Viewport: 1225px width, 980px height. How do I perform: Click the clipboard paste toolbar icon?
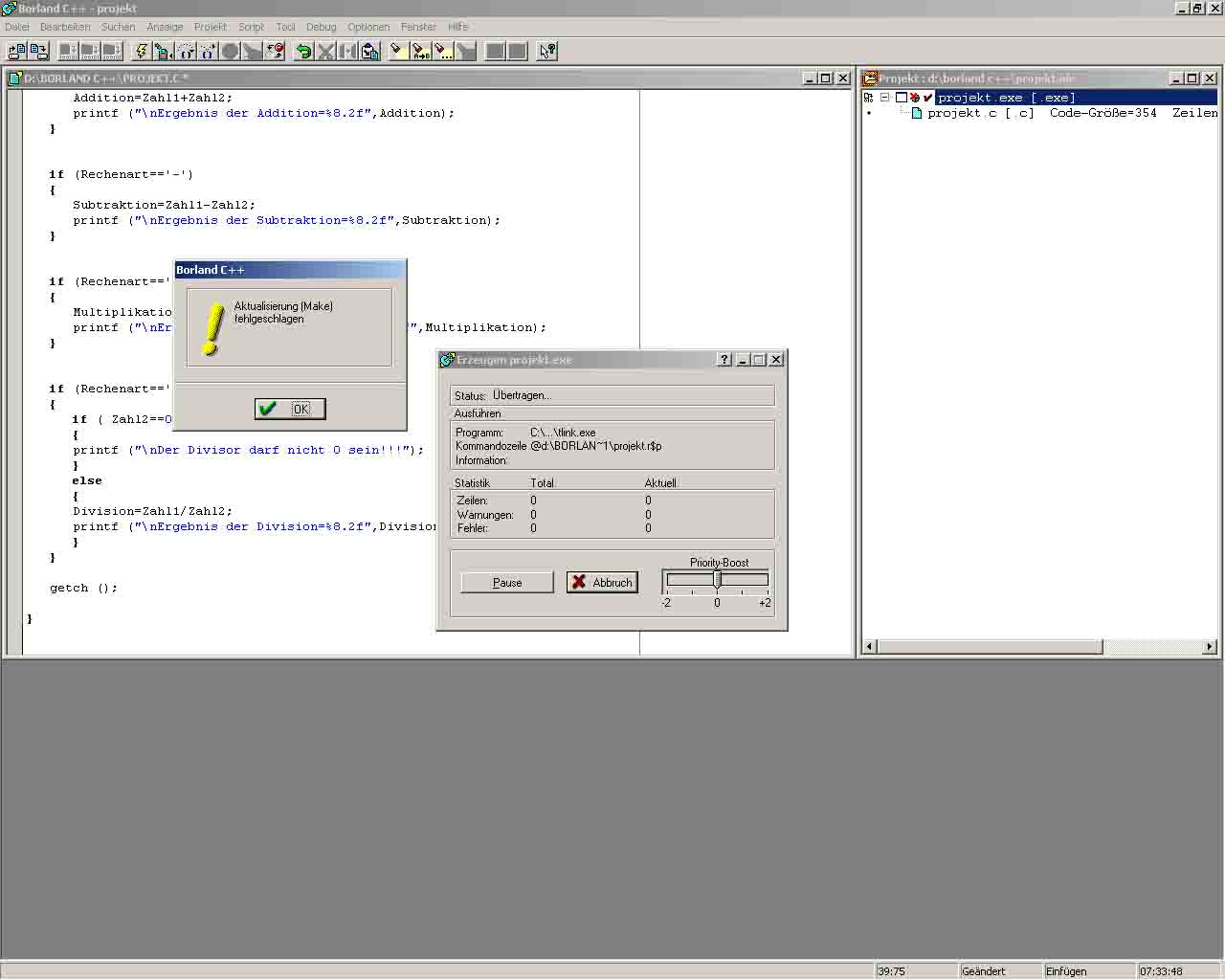[x=370, y=51]
